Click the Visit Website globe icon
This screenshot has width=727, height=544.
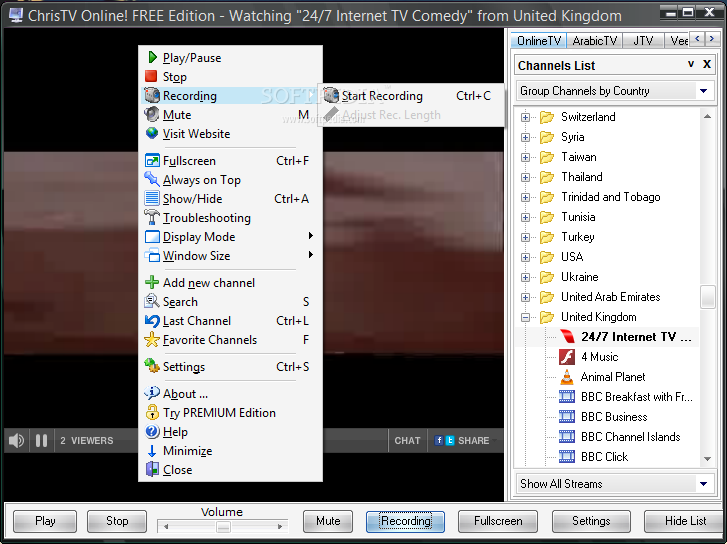point(152,133)
